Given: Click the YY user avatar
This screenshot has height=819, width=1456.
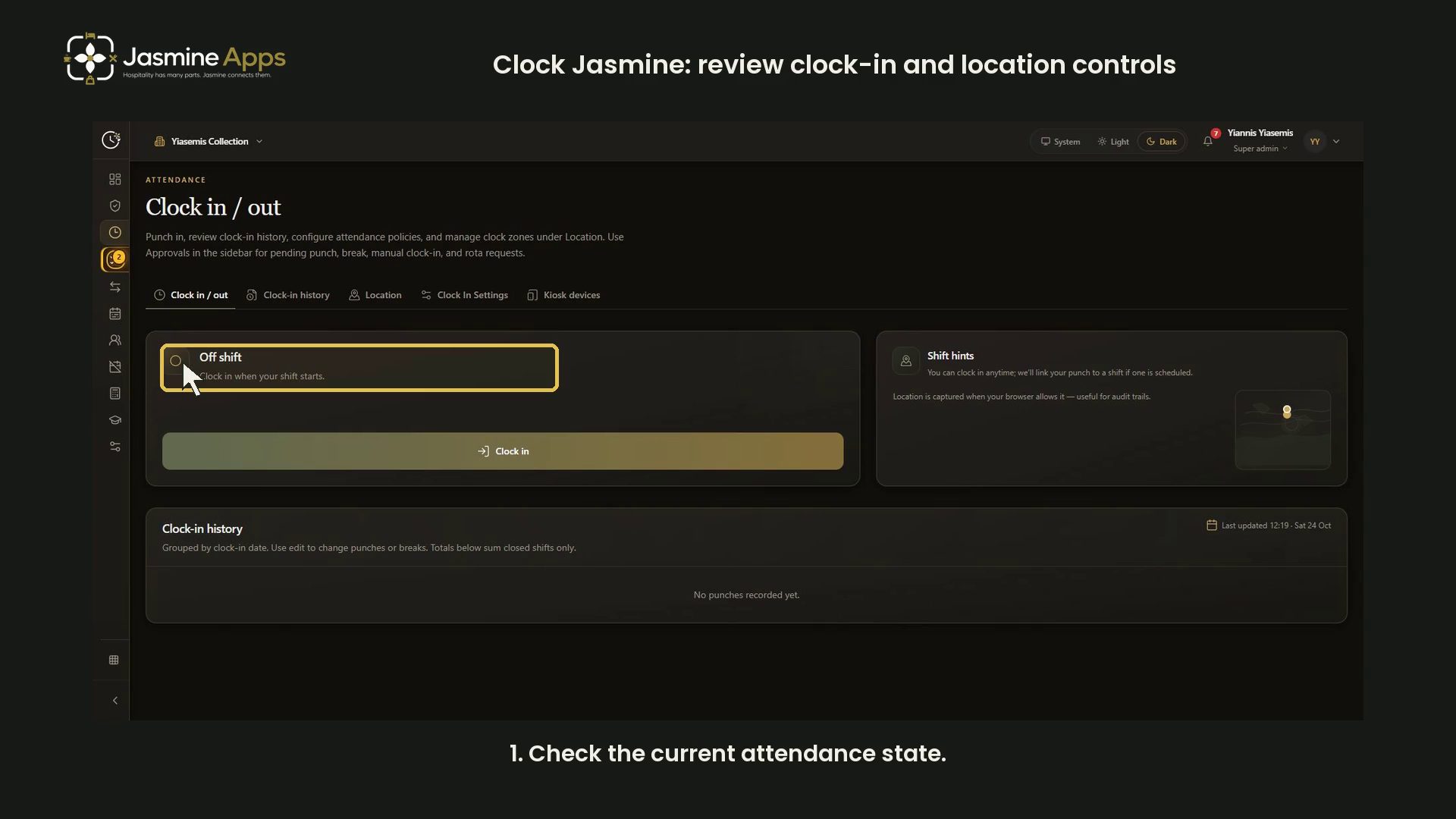Looking at the screenshot, I should pos(1315,142).
